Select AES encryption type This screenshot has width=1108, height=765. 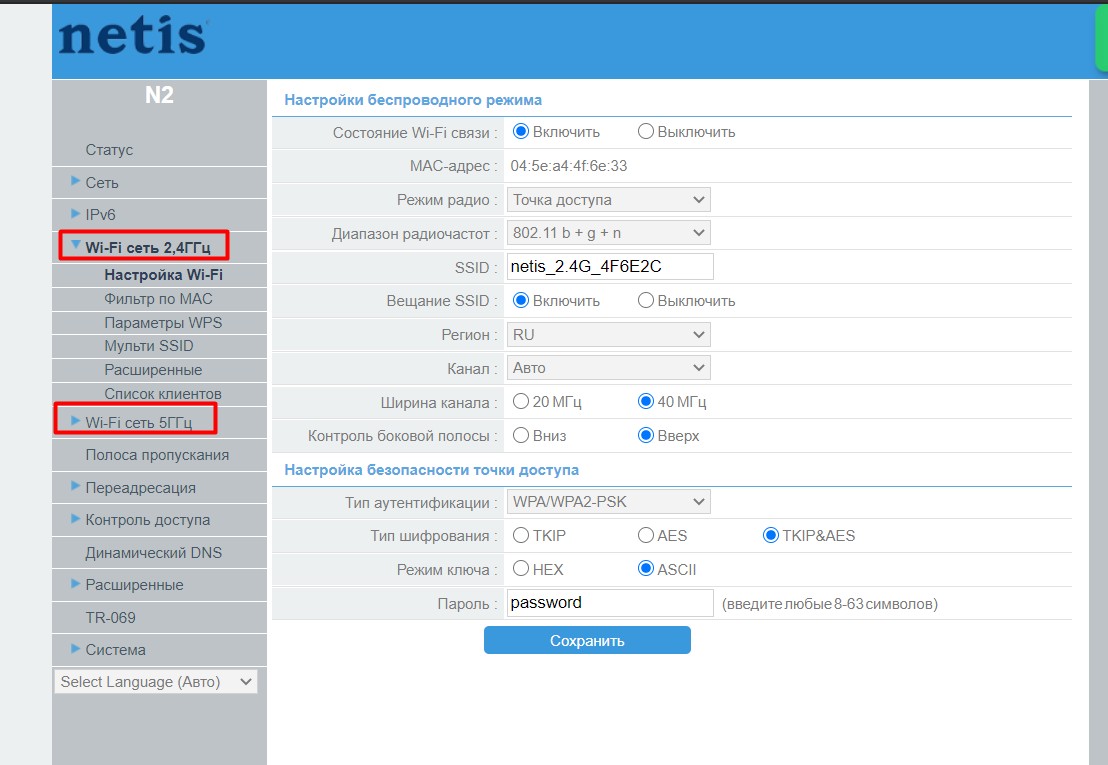coord(645,535)
